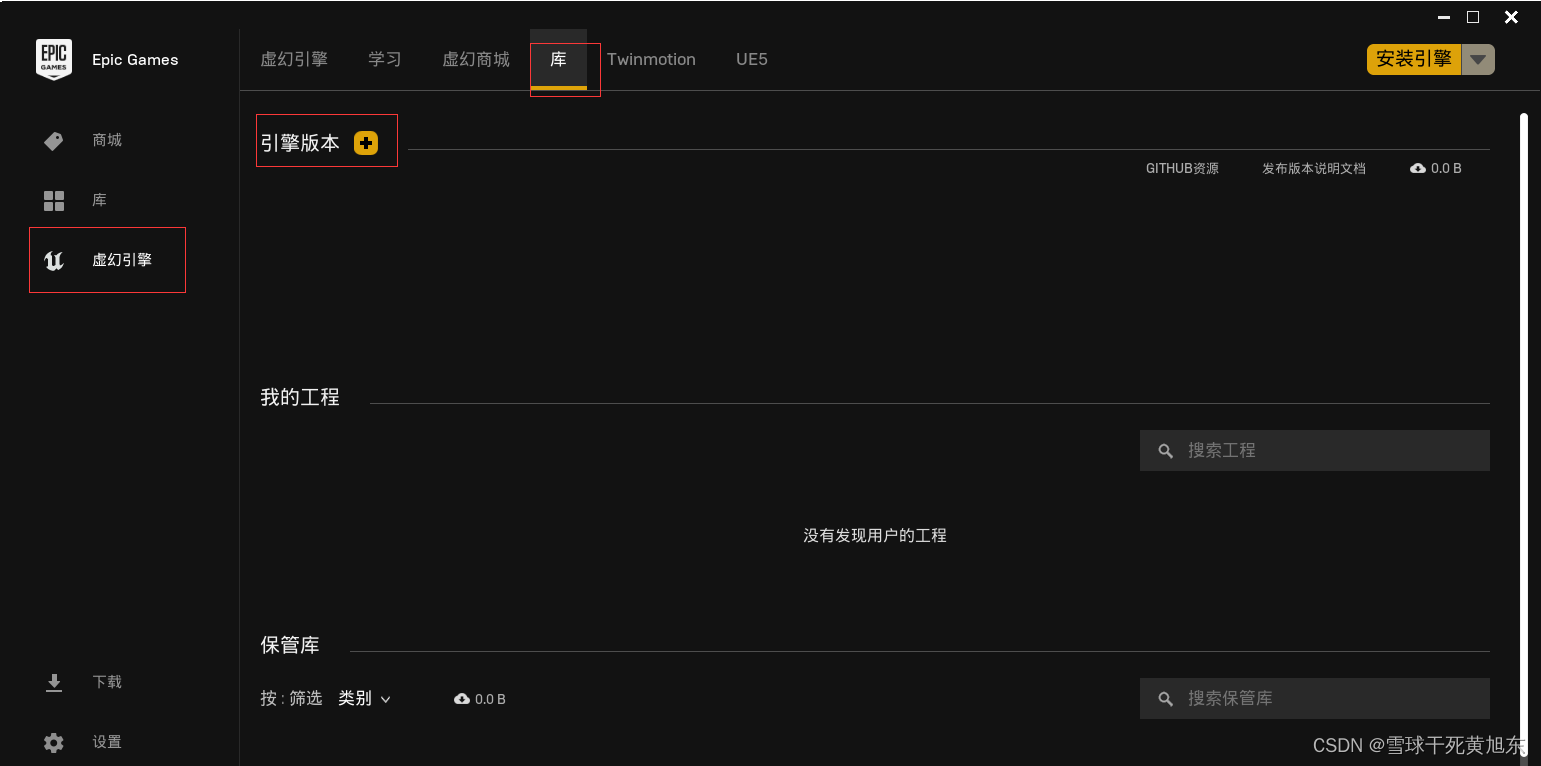Switch to the 虚幻商城 tab
This screenshot has height=766, width=1541.
click(x=476, y=60)
